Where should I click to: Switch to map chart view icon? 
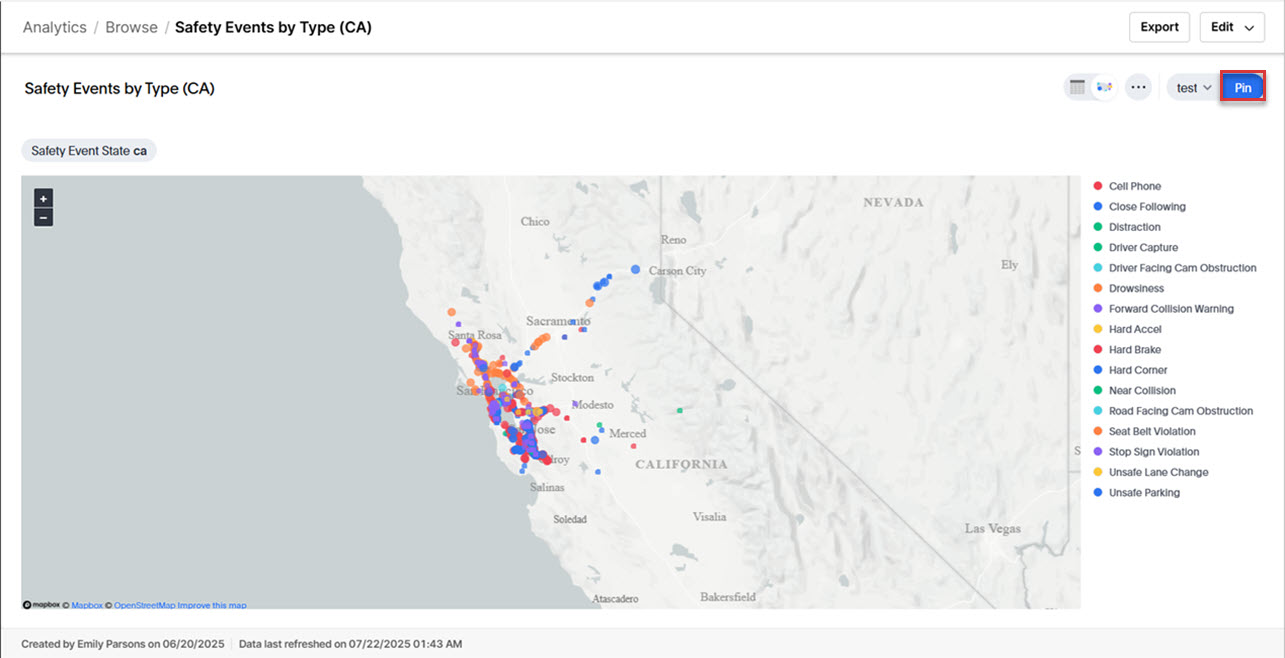(x=1104, y=88)
